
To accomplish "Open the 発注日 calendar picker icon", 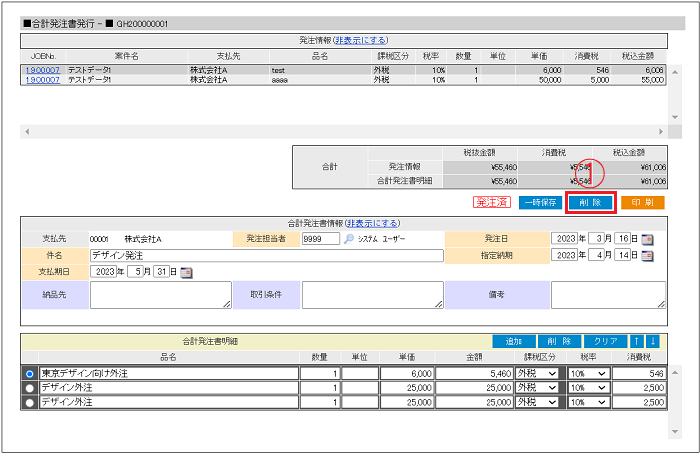I will tap(647, 240).
